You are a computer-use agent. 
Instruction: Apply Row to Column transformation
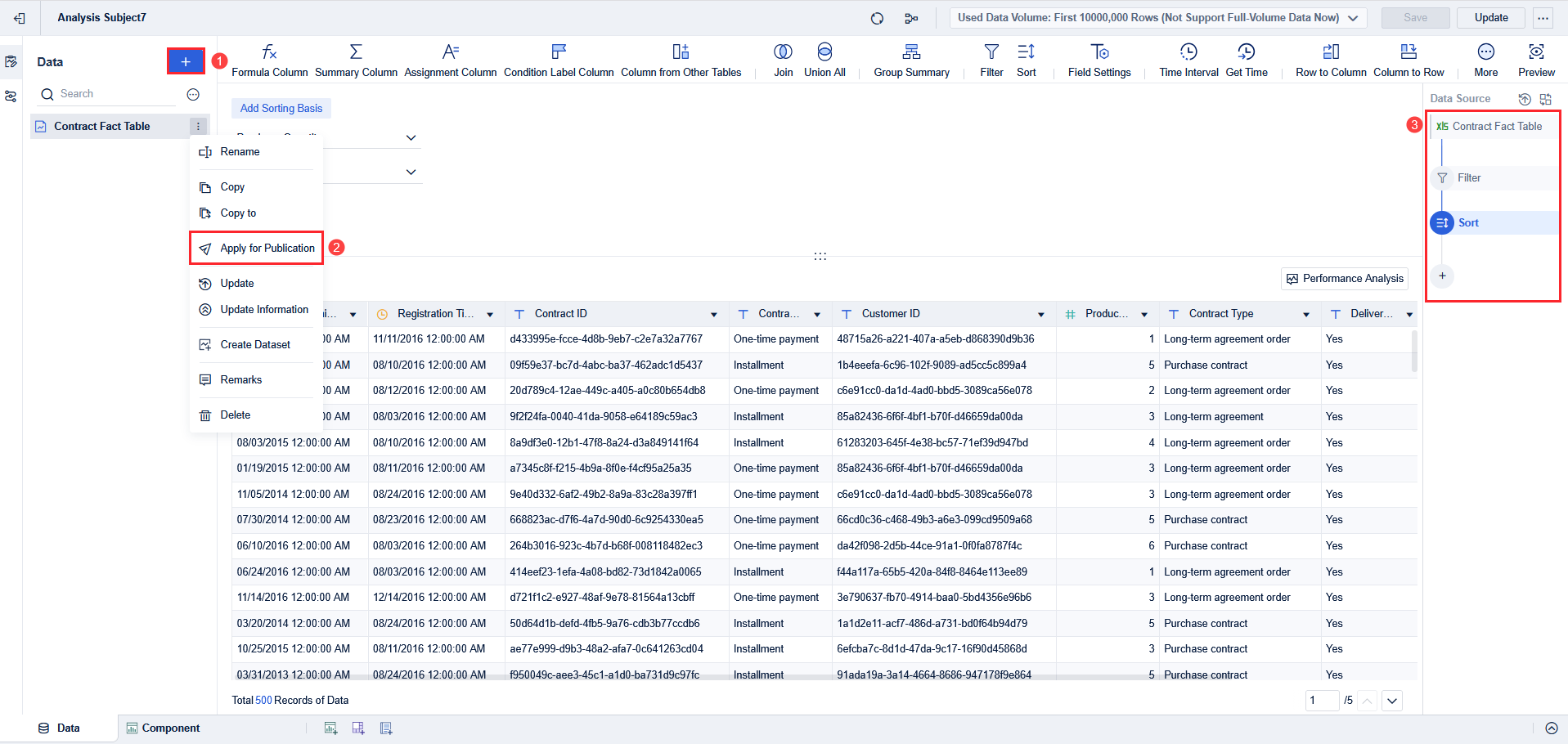click(1331, 61)
